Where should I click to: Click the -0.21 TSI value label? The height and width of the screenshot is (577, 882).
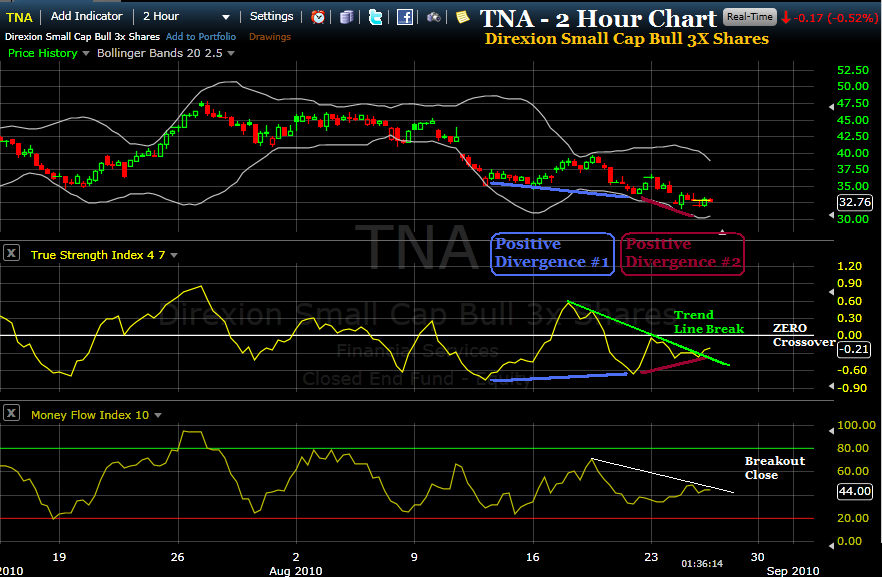pyautogui.click(x=854, y=349)
